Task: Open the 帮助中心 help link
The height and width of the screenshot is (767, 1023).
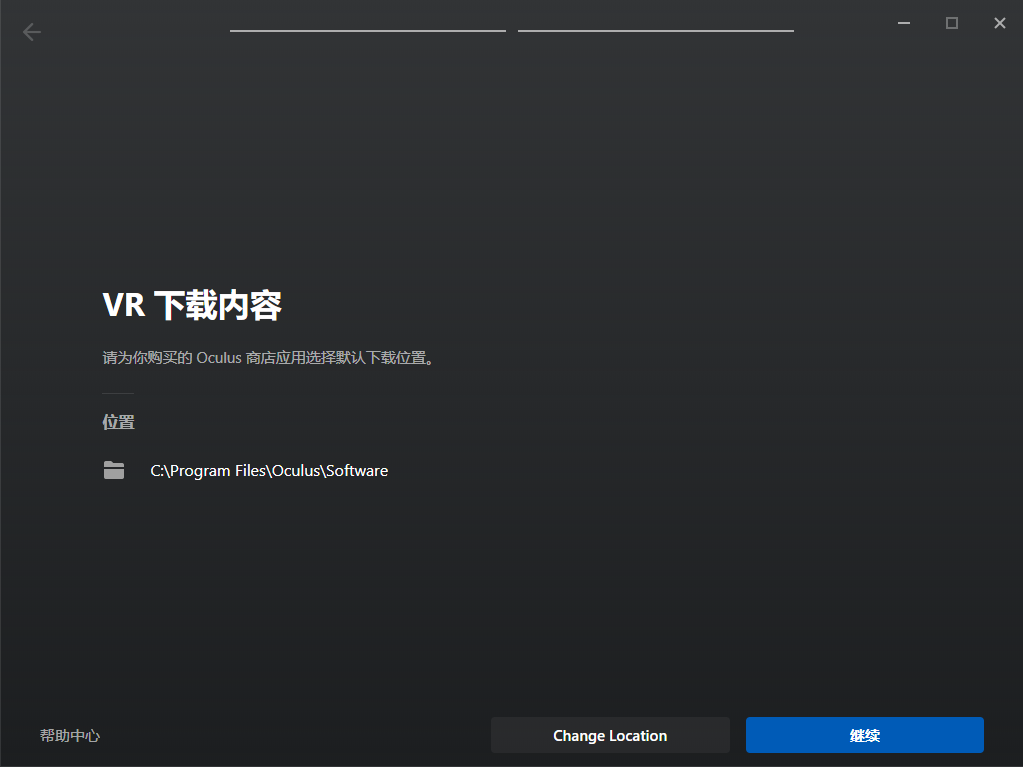Action: click(x=70, y=736)
